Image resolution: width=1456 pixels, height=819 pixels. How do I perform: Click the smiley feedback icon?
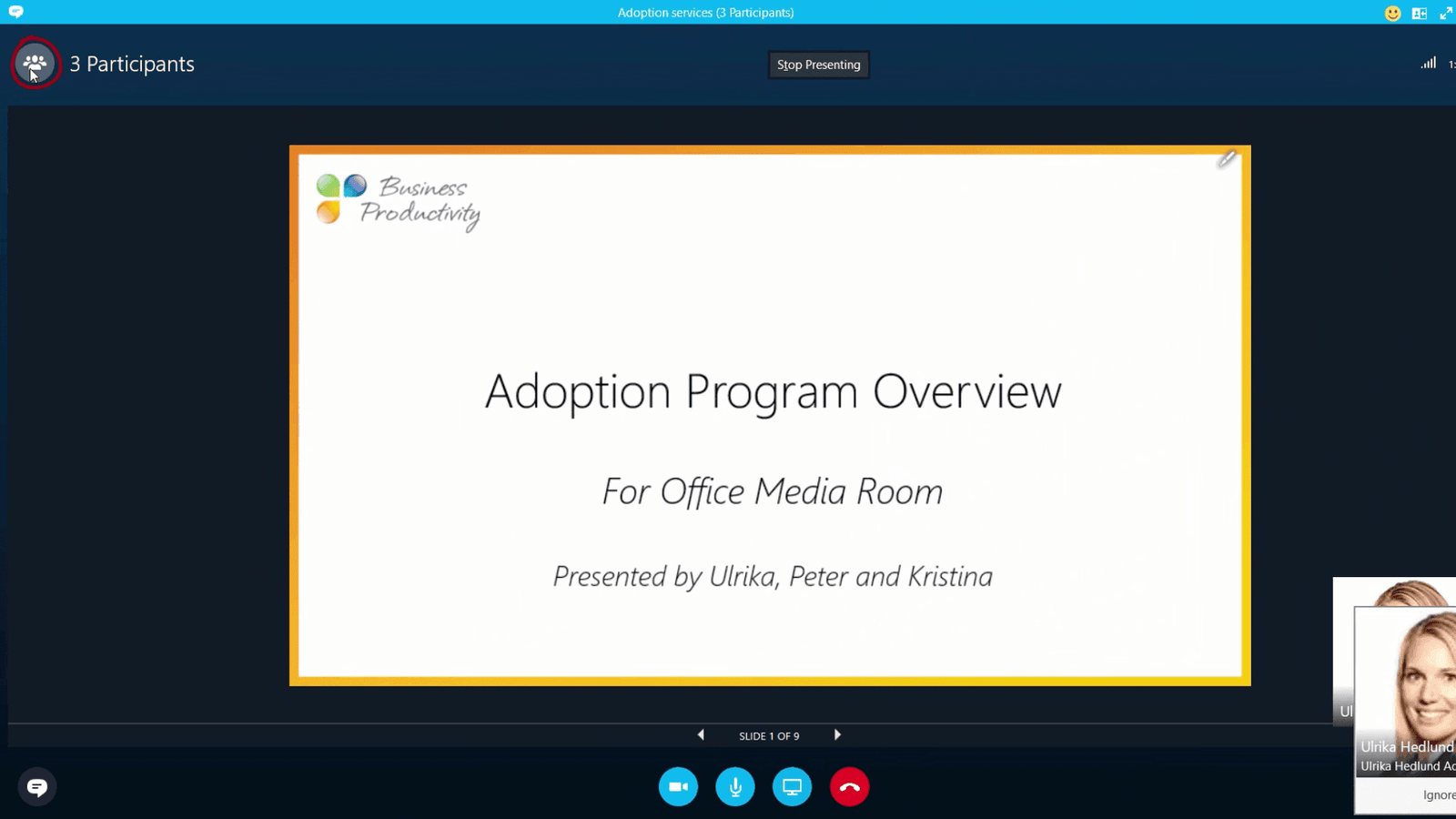[1392, 13]
